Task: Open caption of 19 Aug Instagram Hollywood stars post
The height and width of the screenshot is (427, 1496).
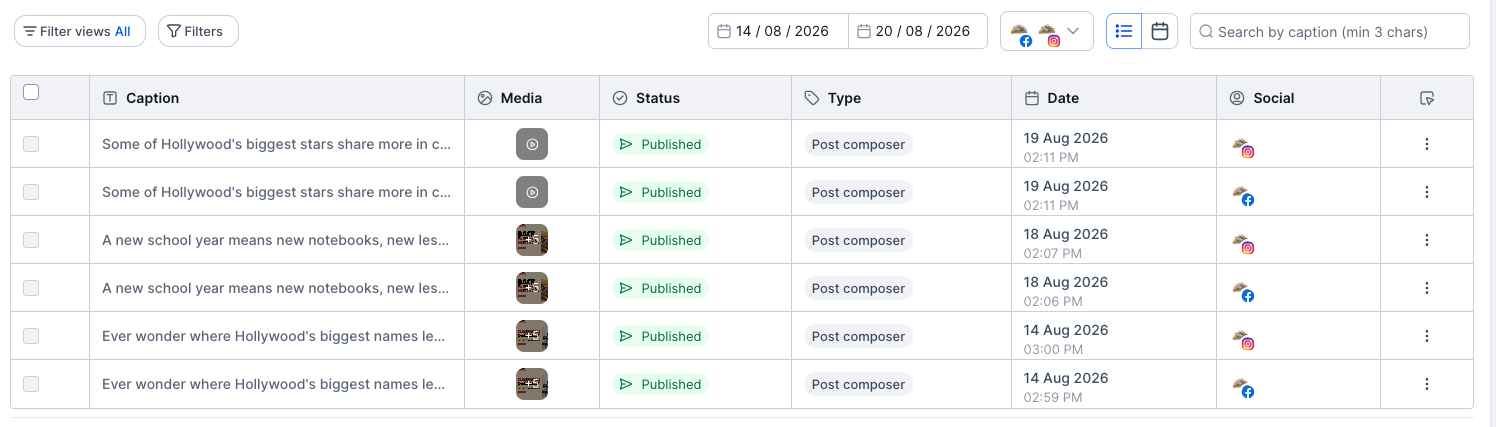Action: pyautogui.click(x=277, y=144)
